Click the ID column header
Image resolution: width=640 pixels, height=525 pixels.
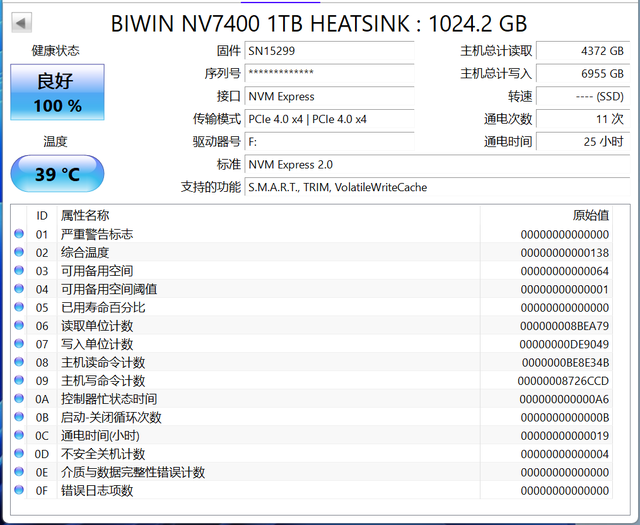(x=42, y=215)
